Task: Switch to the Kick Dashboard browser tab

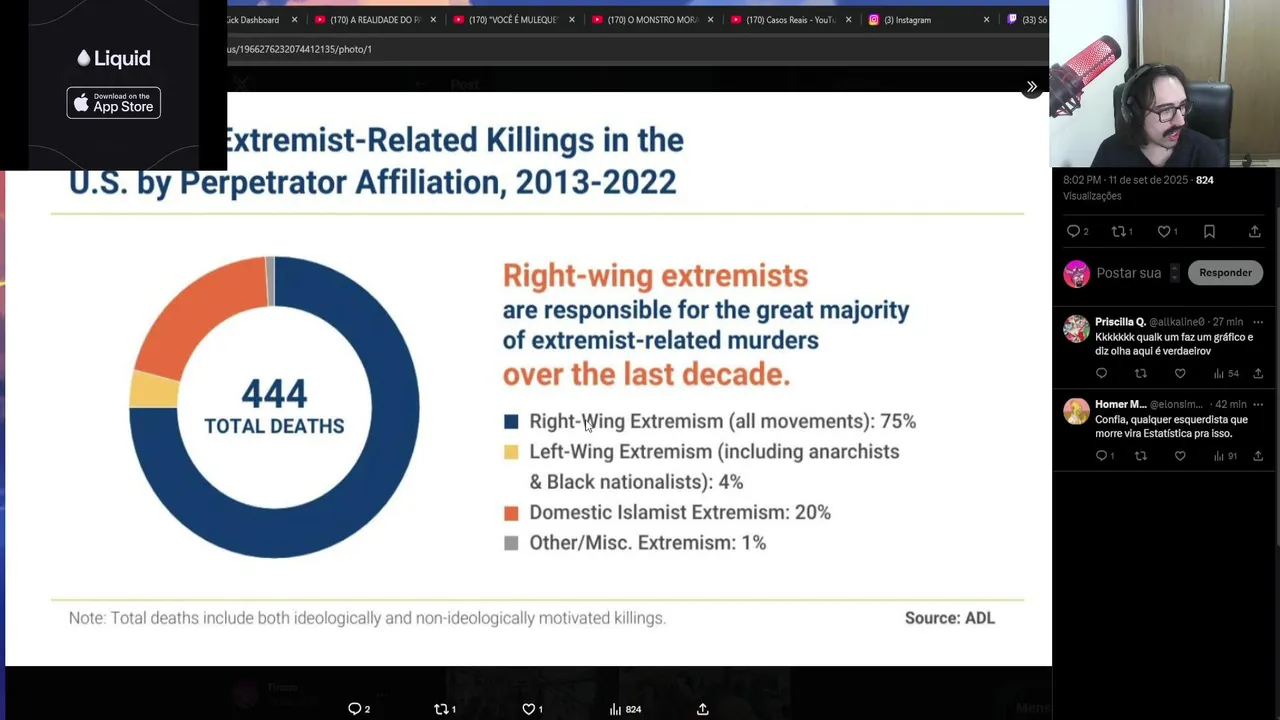Action: click(255, 20)
